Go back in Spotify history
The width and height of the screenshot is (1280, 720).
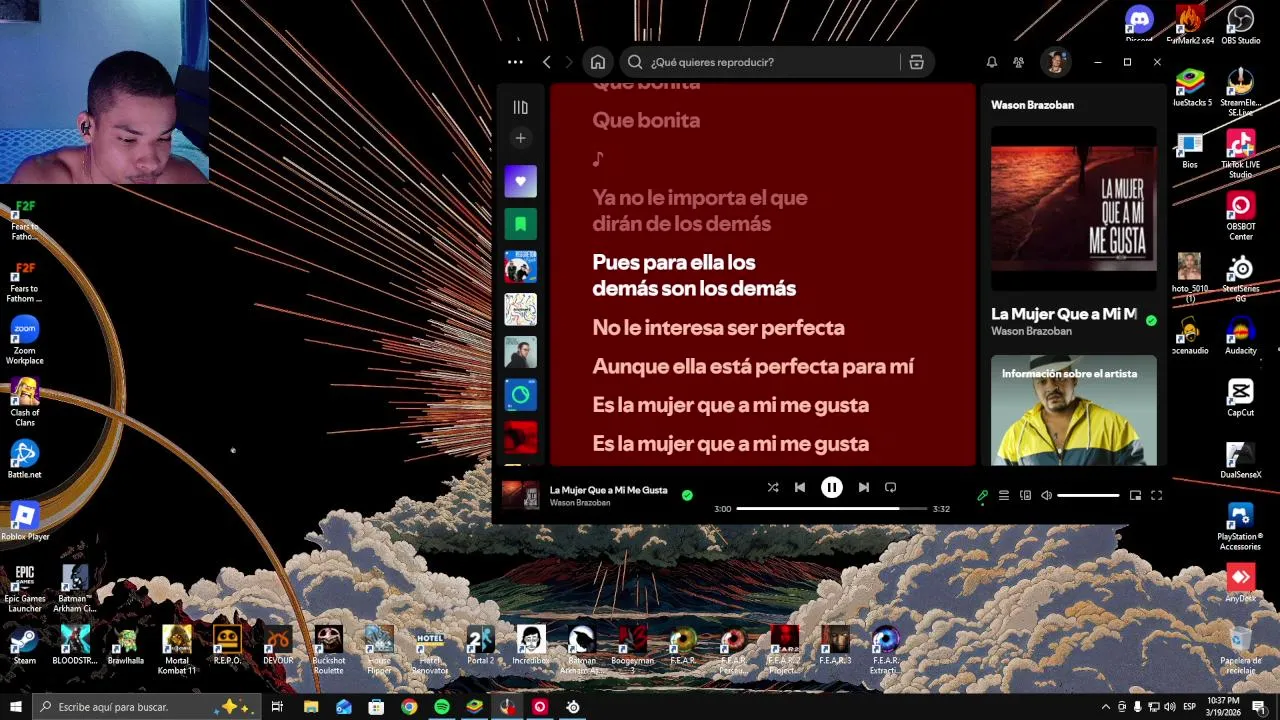(546, 62)
